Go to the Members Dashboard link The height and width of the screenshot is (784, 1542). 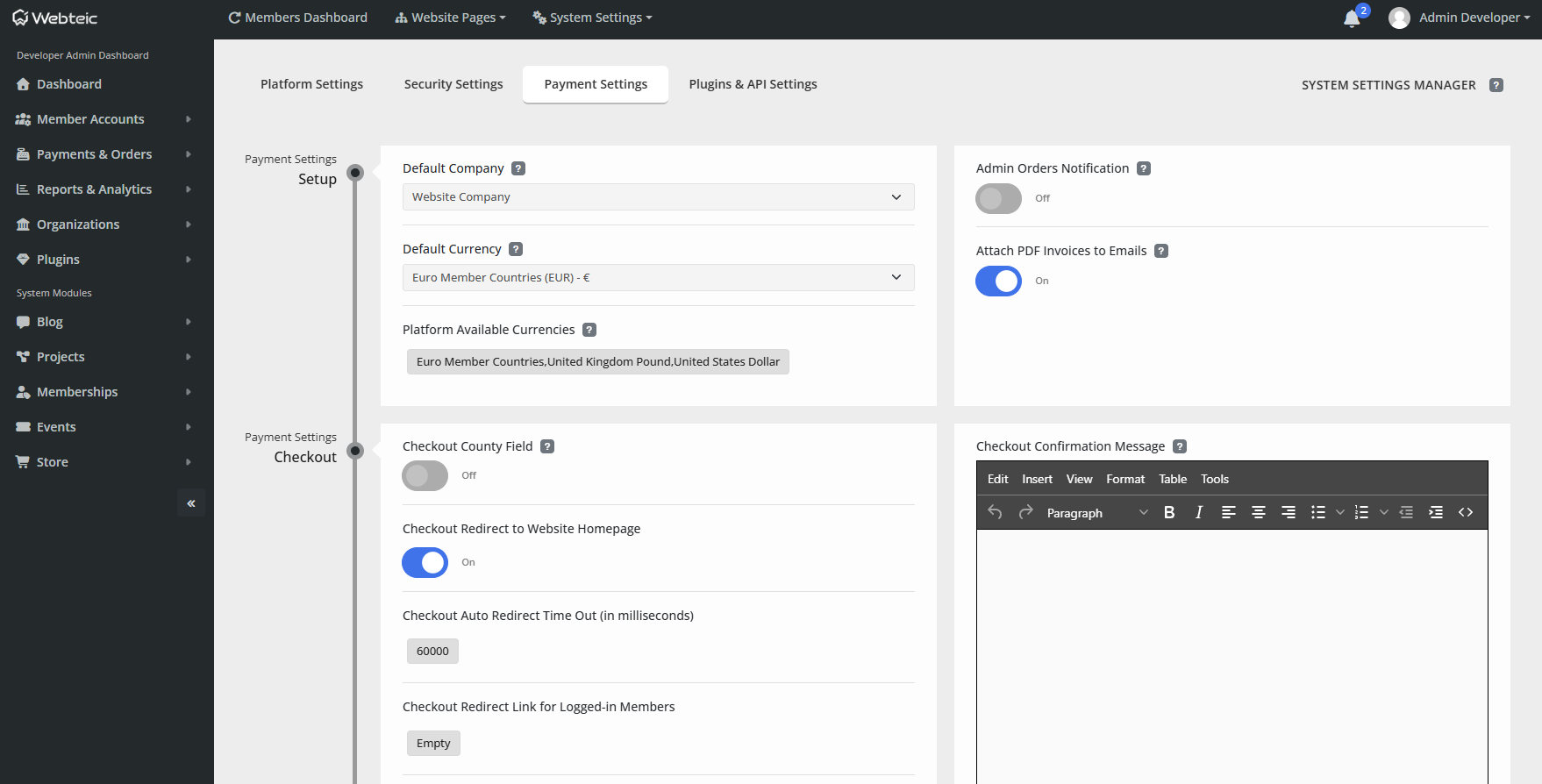click(297, 18)
